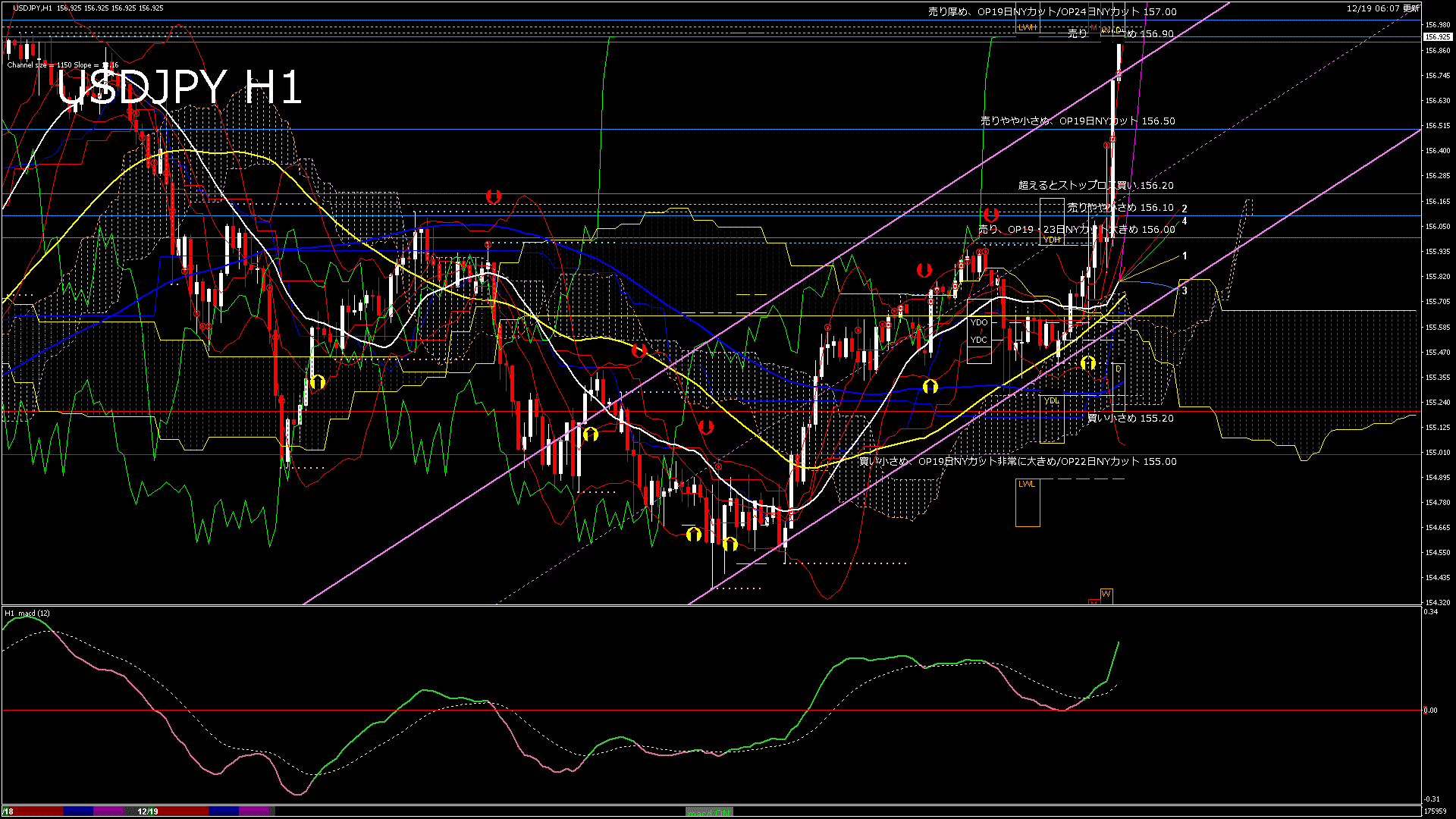Click fan line number 1 label
The height and width of the screenshot is (819, 1456).
1185,256
